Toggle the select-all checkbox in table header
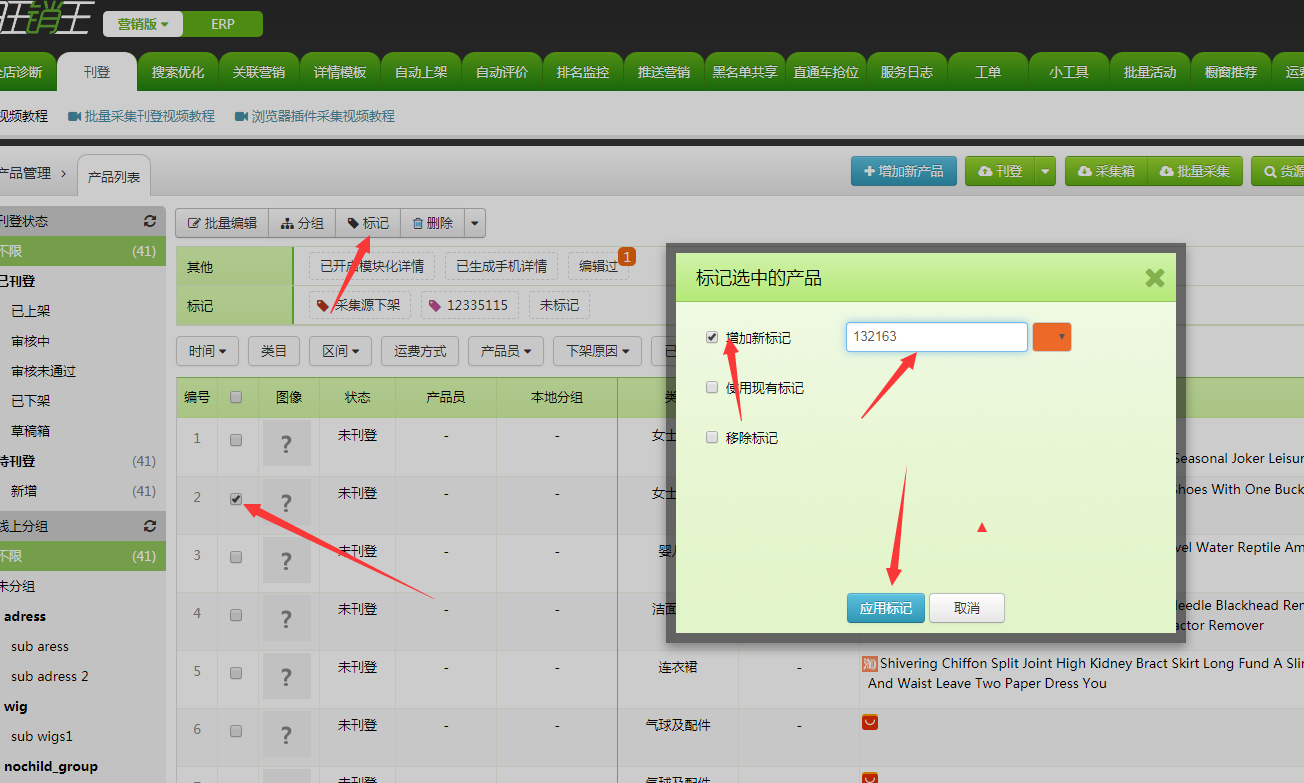The image size is (1304, 783). click(x=236, y=397)
